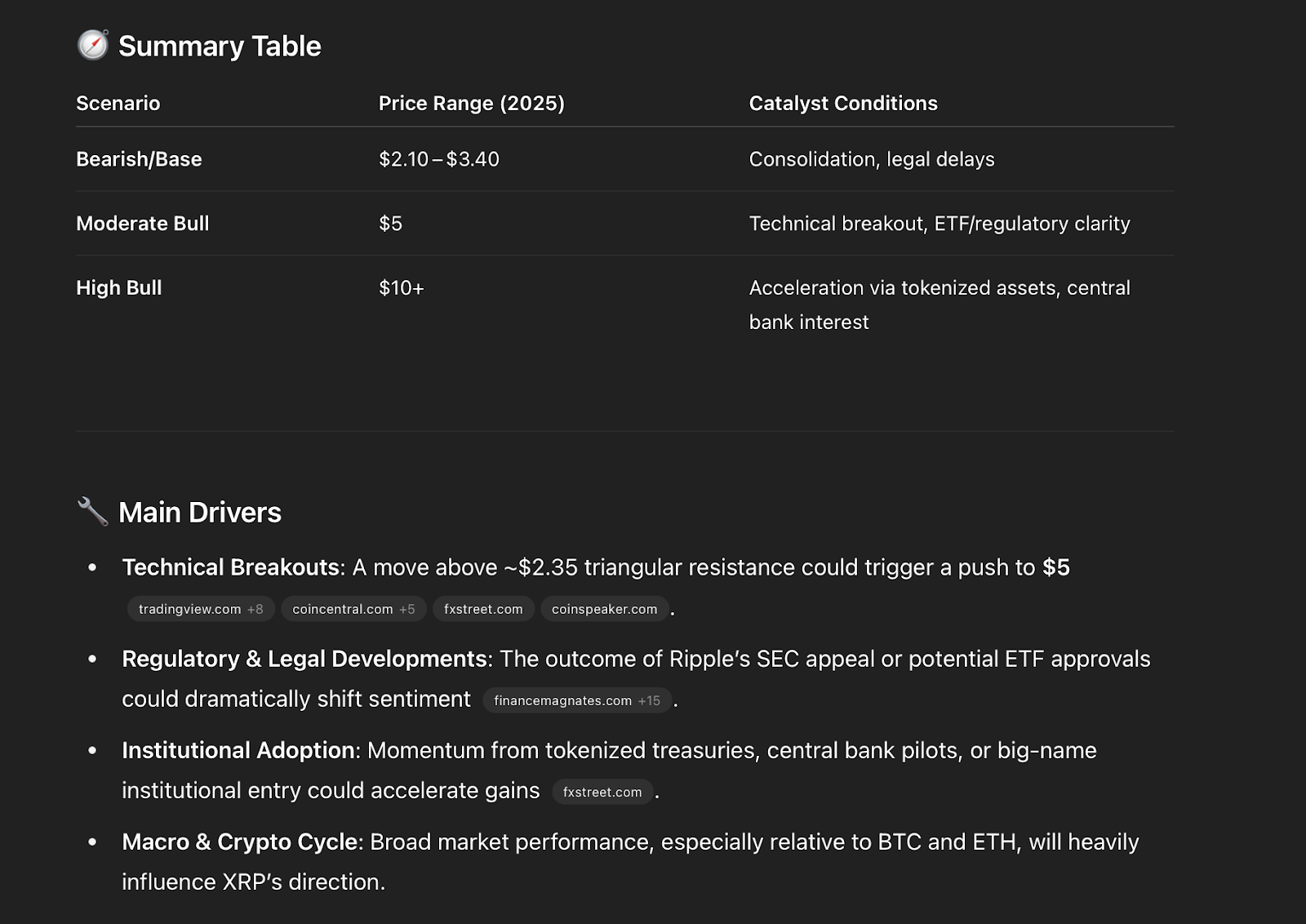Select the Scenario column header
Viewport: 1306px width, 924px height.
(118, 104)
